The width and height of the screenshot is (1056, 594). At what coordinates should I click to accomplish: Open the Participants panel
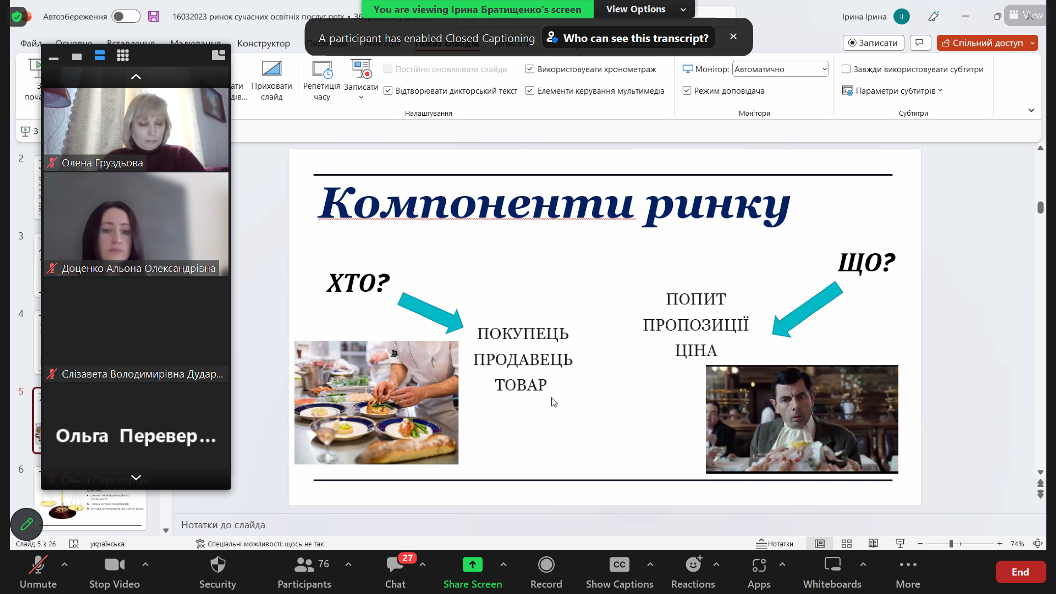tap(304, 565)
